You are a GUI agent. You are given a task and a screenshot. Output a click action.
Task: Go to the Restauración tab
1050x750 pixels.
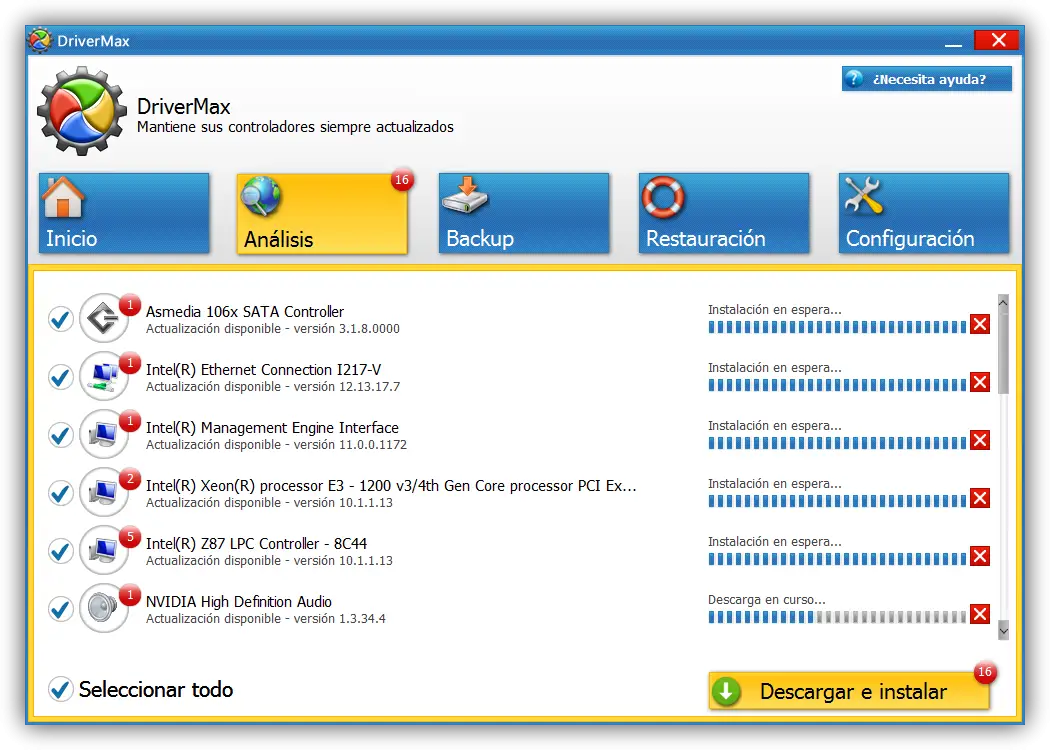point(724,213)
